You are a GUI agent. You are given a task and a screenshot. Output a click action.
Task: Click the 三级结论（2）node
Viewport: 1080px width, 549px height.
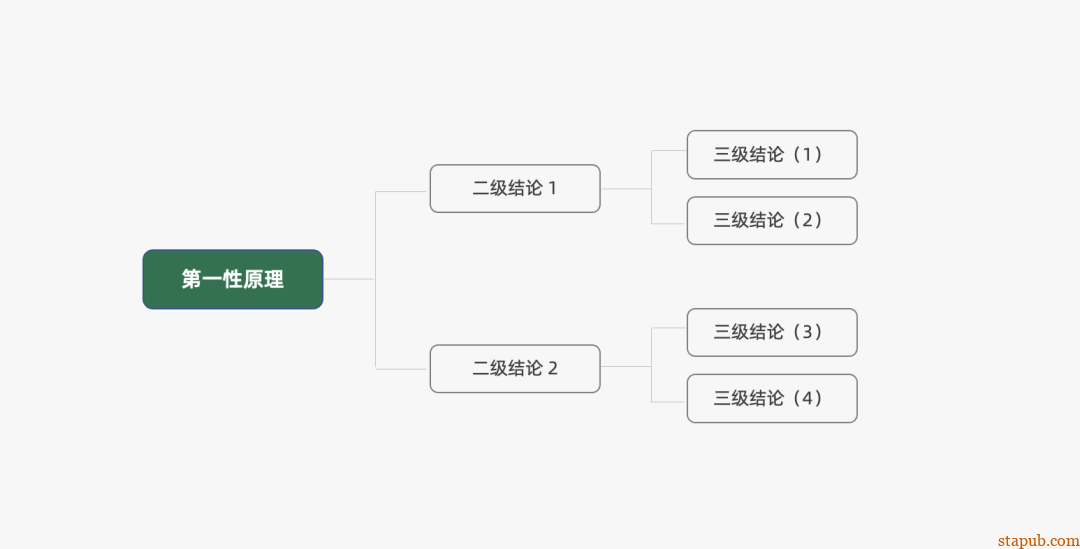point(771,220)
